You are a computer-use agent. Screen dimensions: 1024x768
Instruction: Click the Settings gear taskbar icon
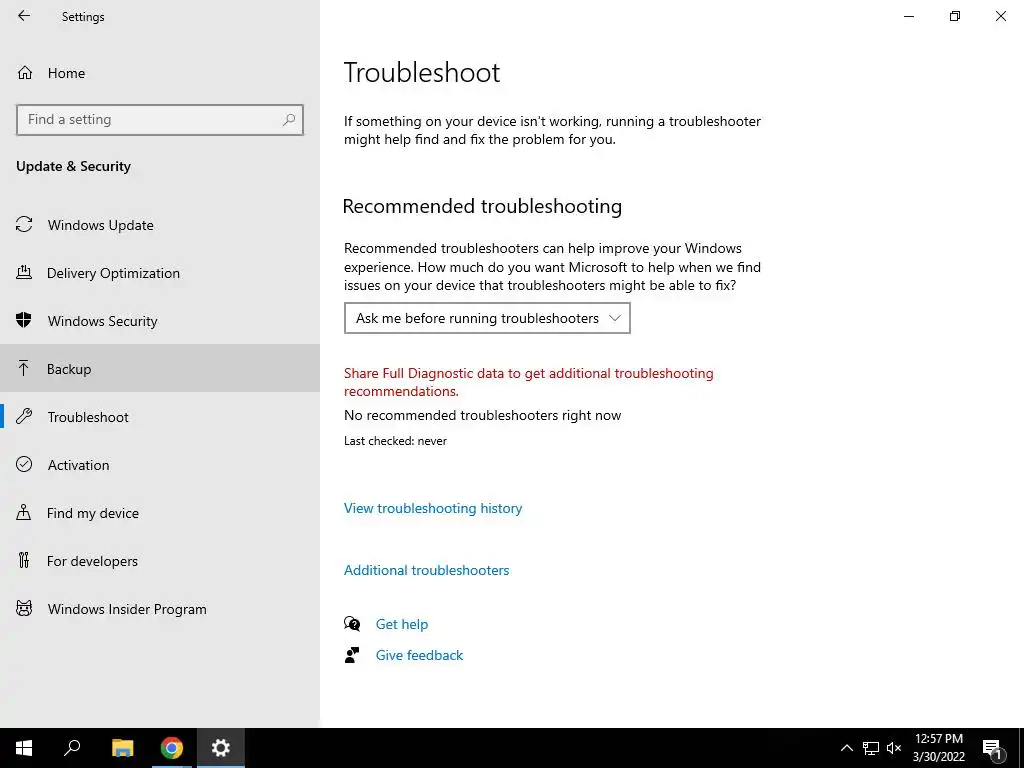pos(221,748)
